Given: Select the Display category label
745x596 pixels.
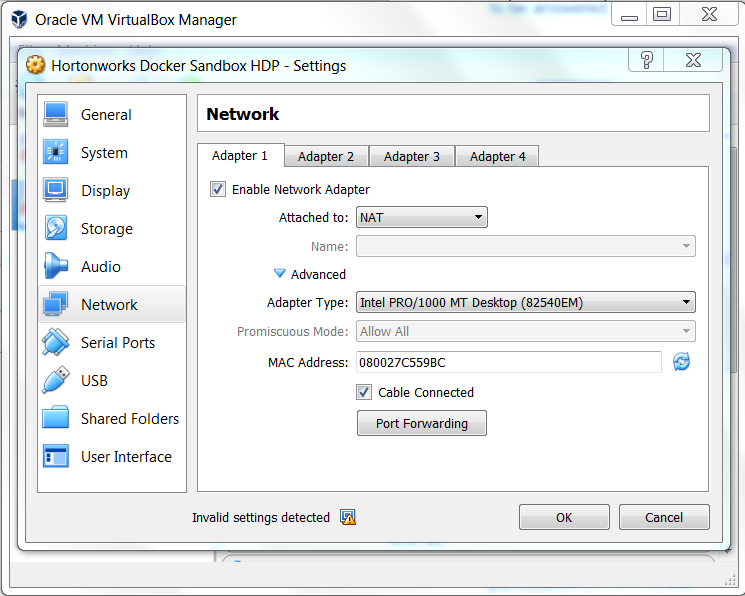Looking at the screenshot, I should [105, 191].
